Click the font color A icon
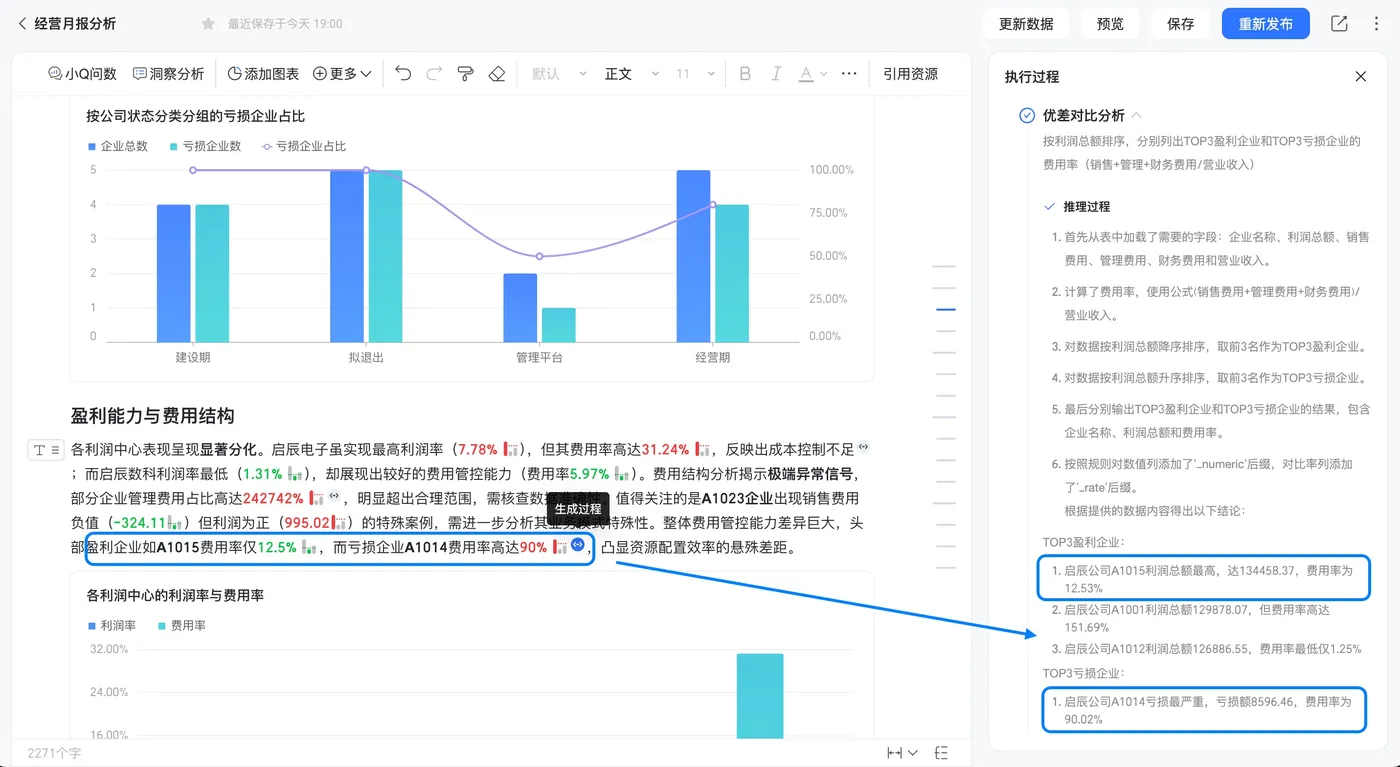Screen dimensions: 1400x767 pyautogui.click(x=806, y=74)
